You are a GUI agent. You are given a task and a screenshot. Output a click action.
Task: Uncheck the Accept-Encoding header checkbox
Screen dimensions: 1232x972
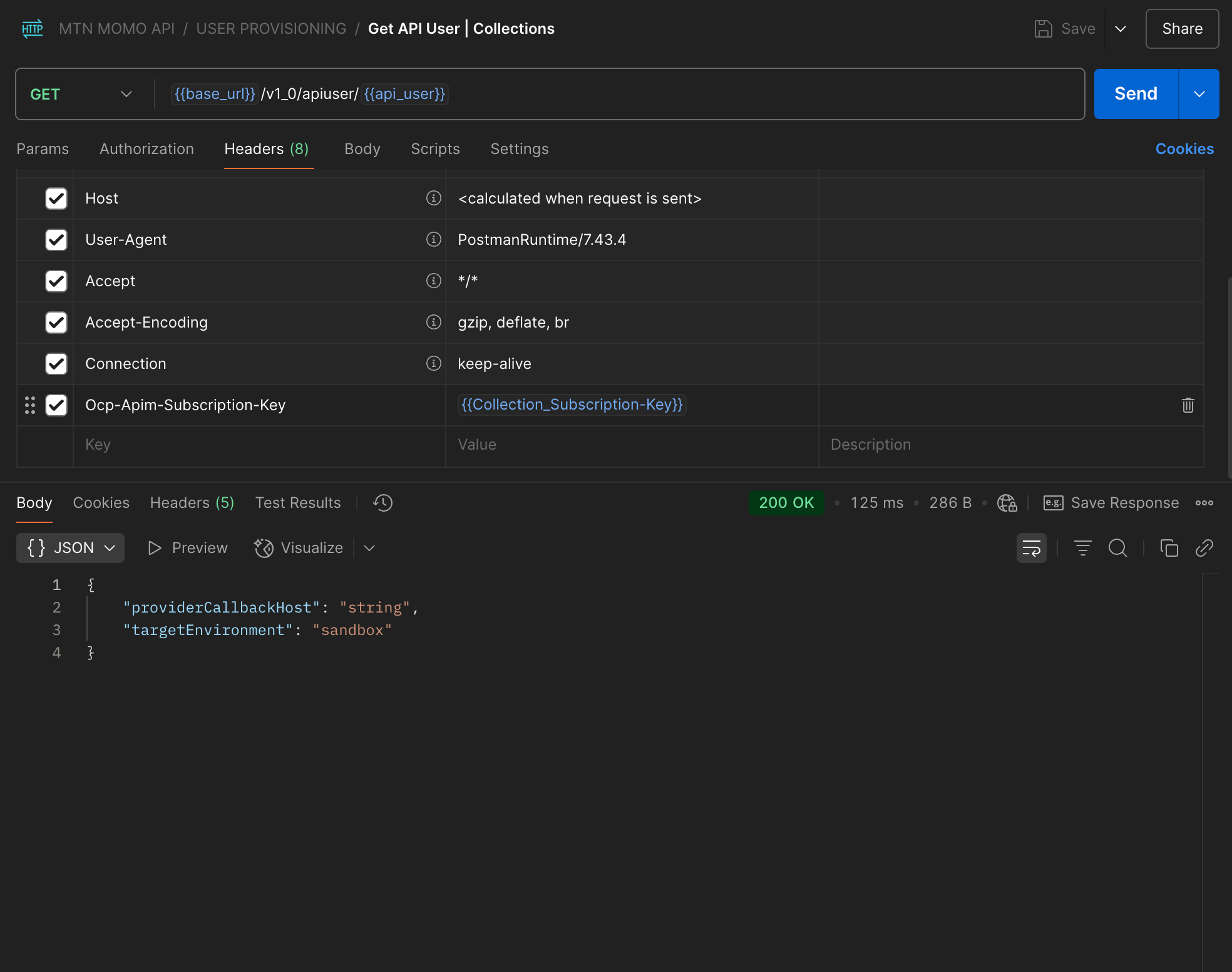(x=56, y=323)
